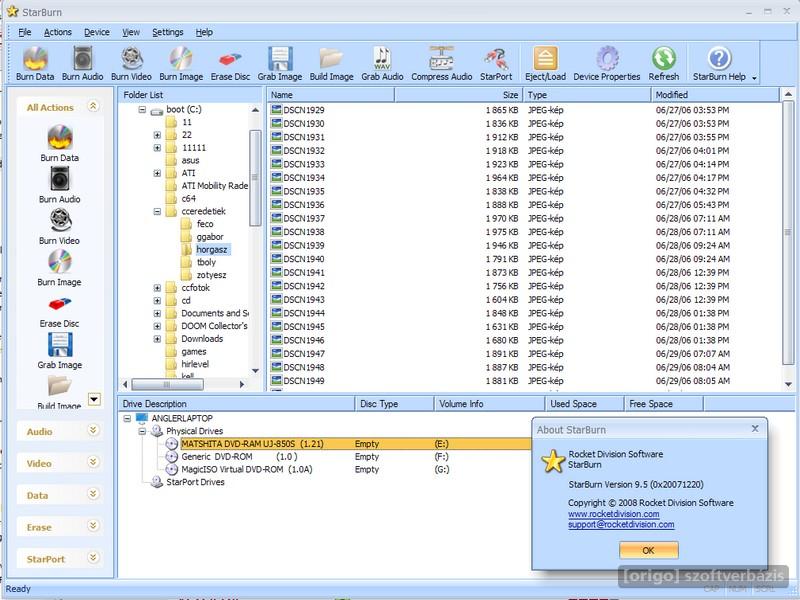Viewport: 800px width, 600px height.
Task: Open the Device menu
Action: pyautogui.click(x=97, y=32)
